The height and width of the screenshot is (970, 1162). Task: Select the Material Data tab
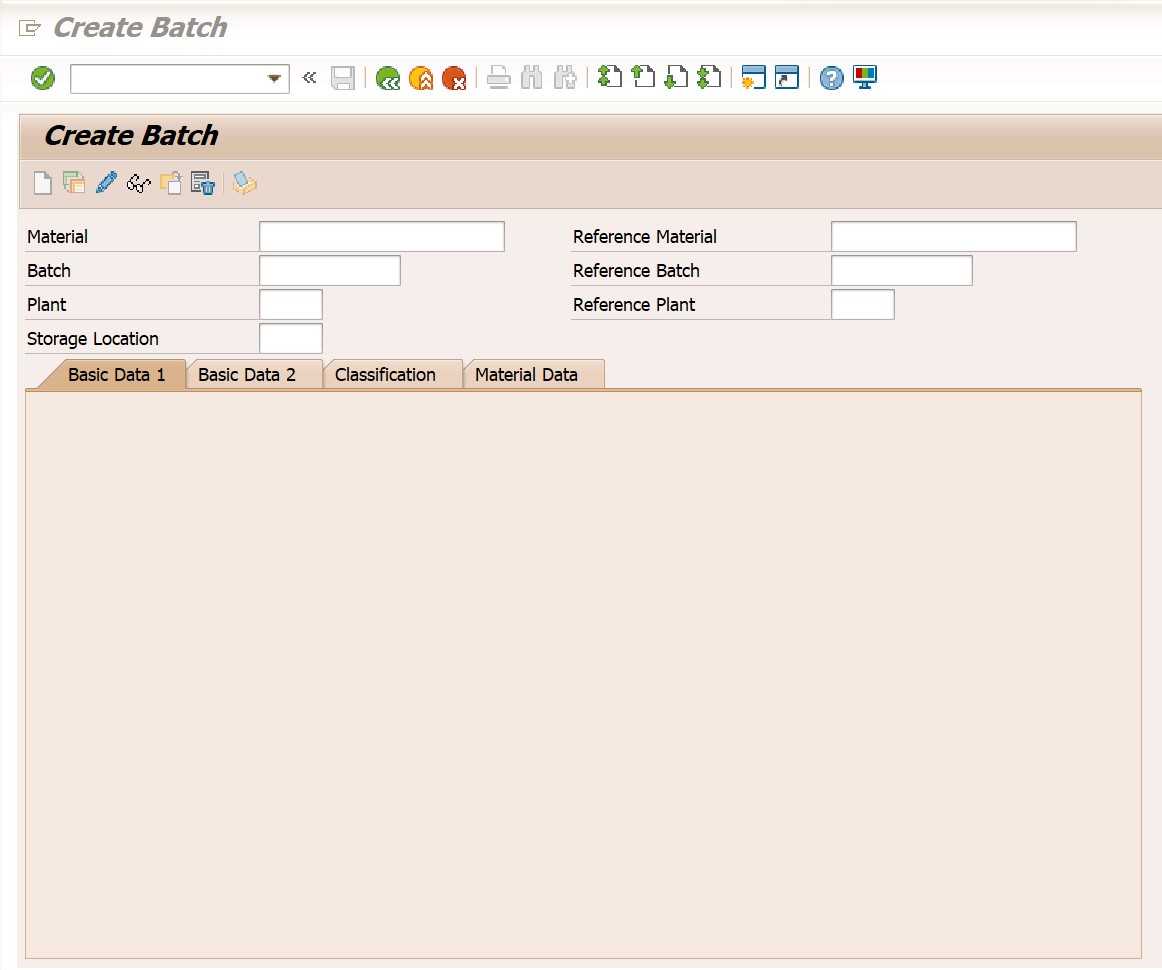click(x=526, y=375)
